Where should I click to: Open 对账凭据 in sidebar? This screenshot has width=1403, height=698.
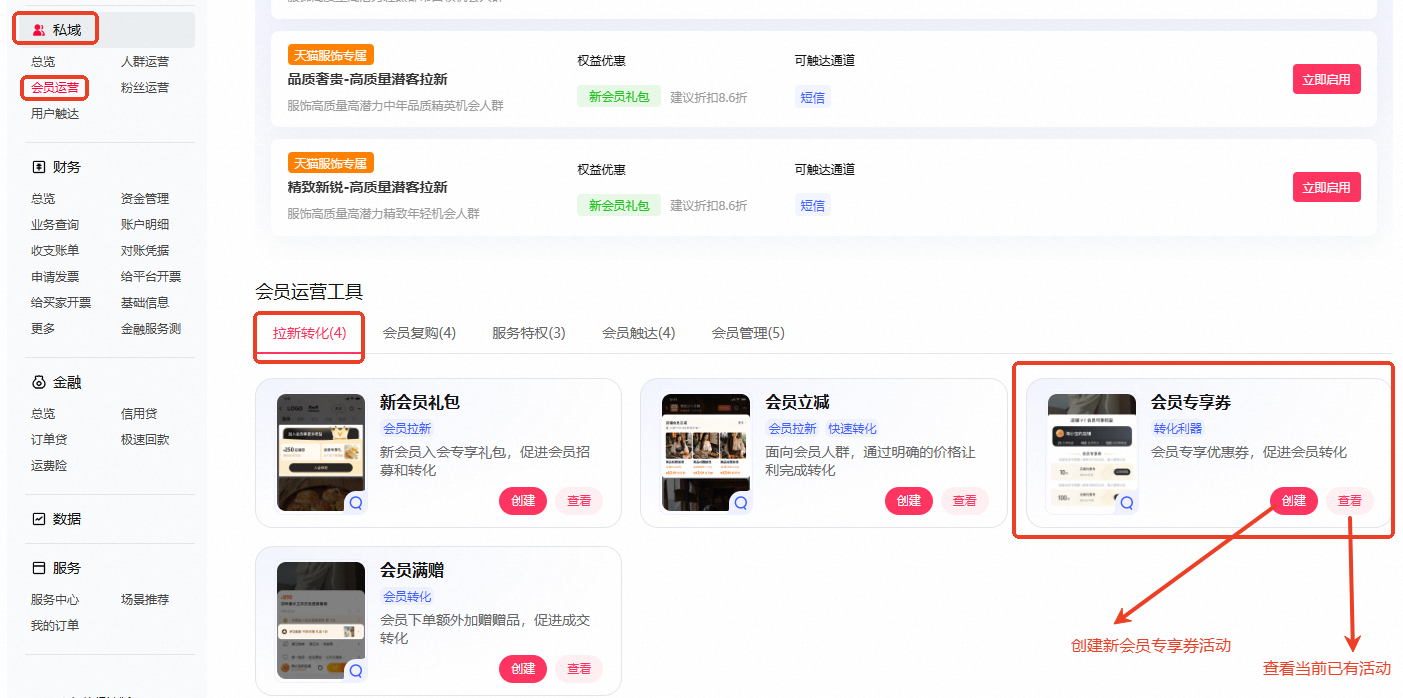pyautogui.click(x=145, y=251)
